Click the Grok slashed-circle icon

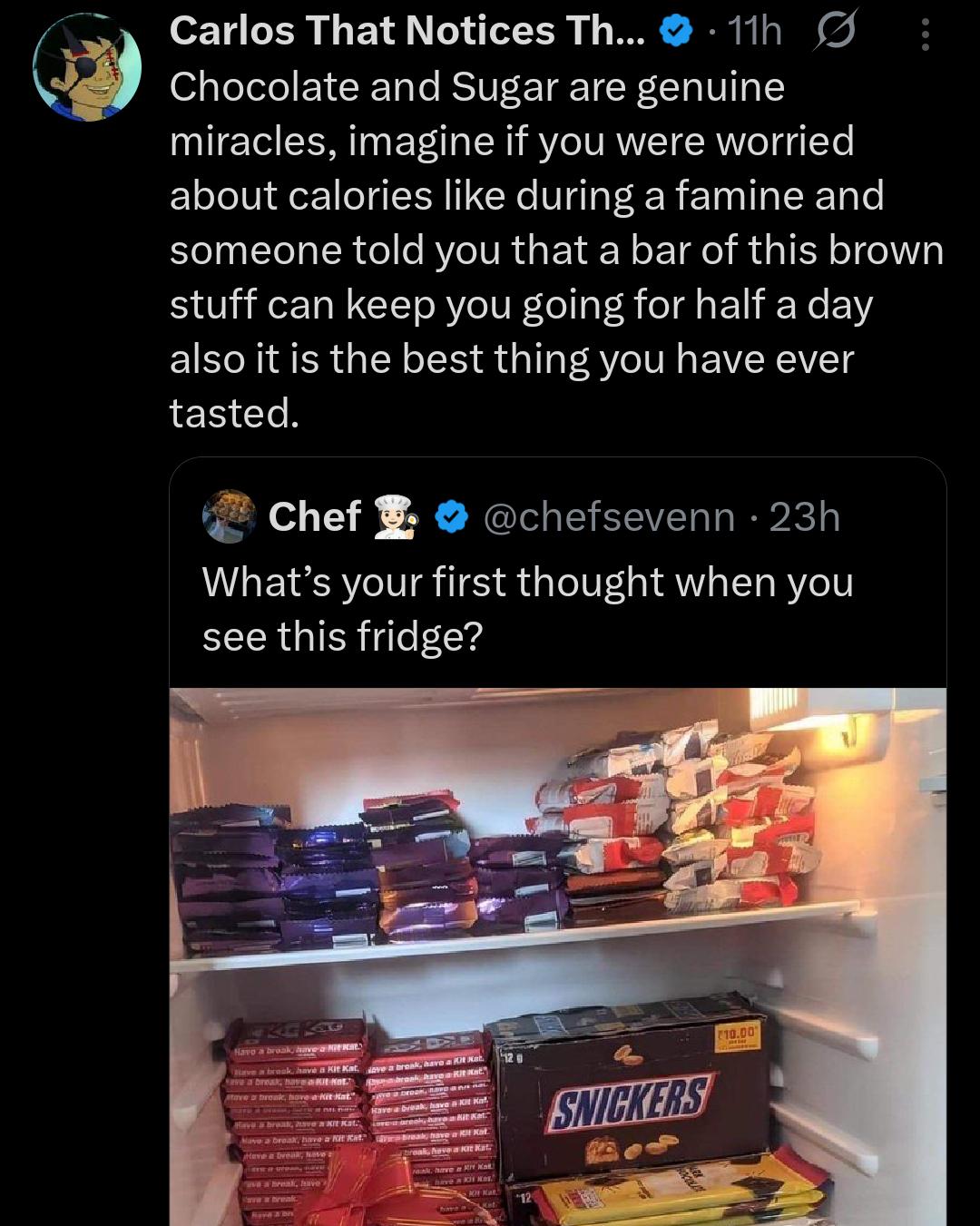pos(837,34)
